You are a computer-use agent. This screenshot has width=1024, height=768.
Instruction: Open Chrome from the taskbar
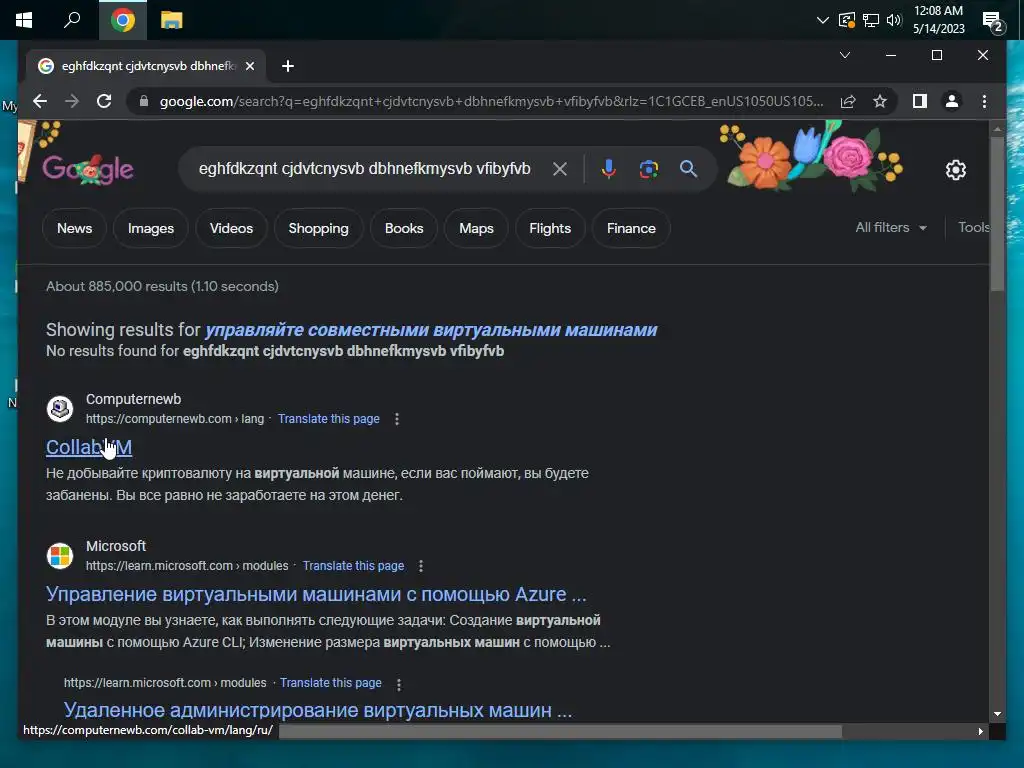(x=123, y=20)
